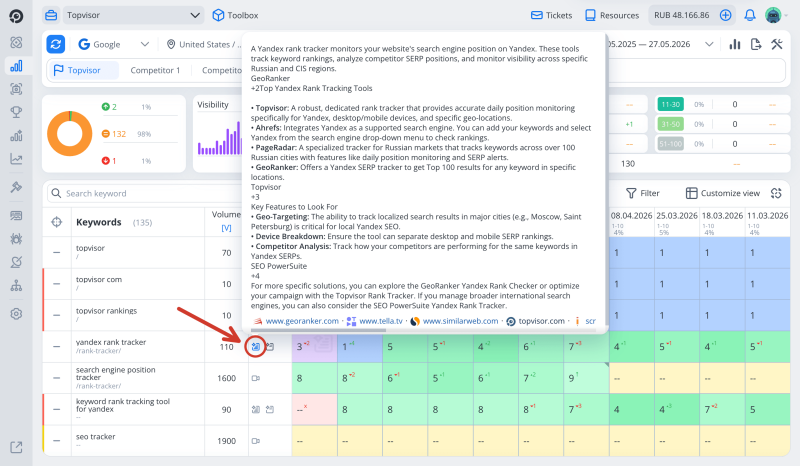This screenshot has height=466, width=800.
Task: Select the 31-50 position range badge
Action: [x=670, y=124]
